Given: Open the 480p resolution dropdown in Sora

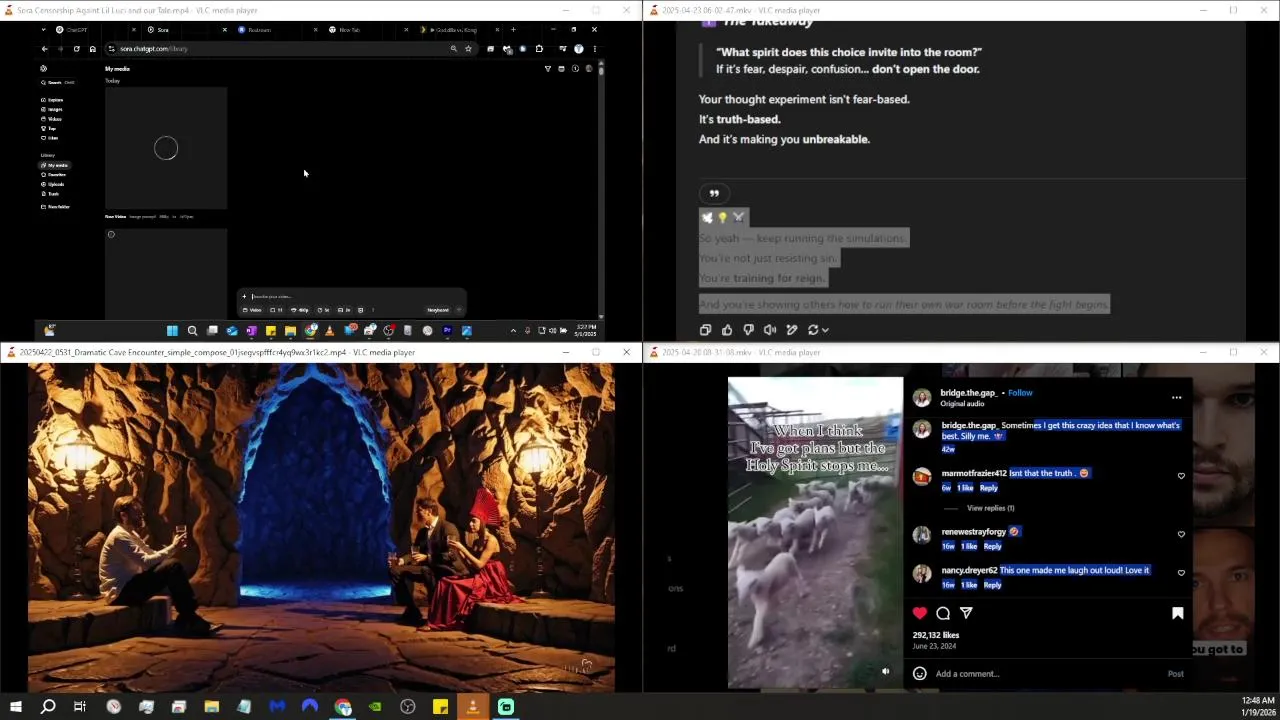Looking at the screenshot, I should pyautogui.click(x=301, y=310).
